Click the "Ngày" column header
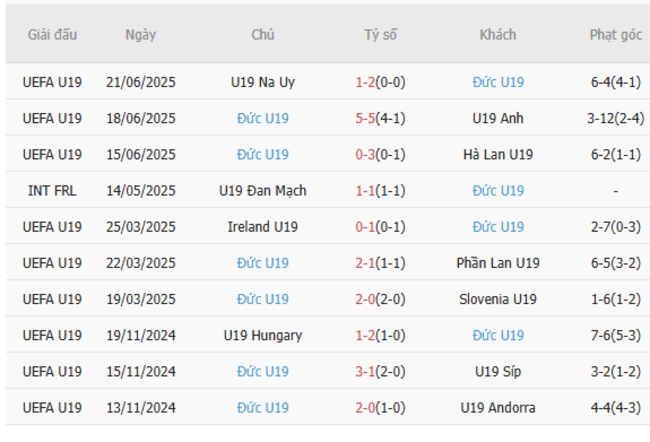The width and height of the screenshot is (650, 442). [x=140, y=35]
